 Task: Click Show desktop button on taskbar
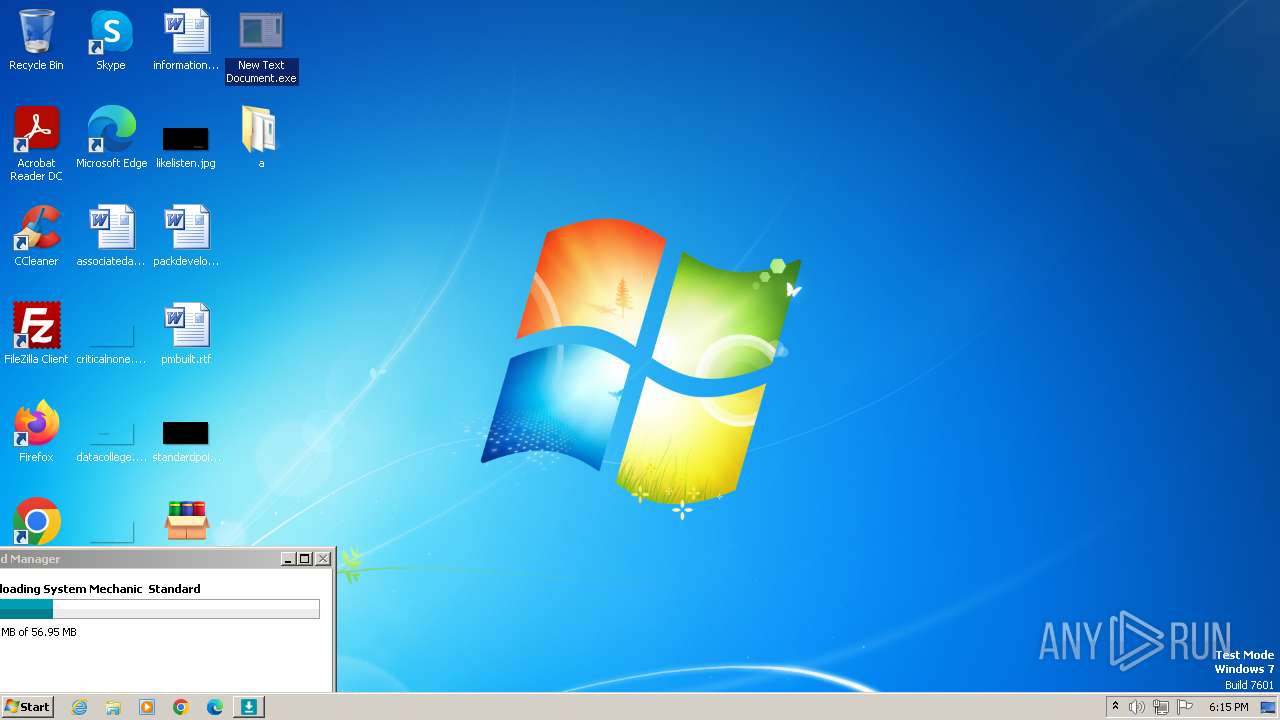pos(1268,707)
